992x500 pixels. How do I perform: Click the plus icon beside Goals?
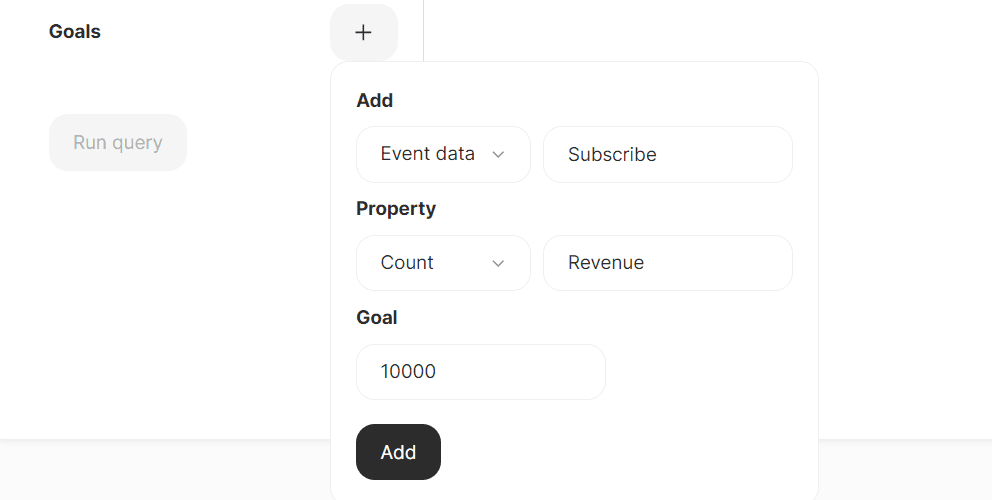coord(363,32)
